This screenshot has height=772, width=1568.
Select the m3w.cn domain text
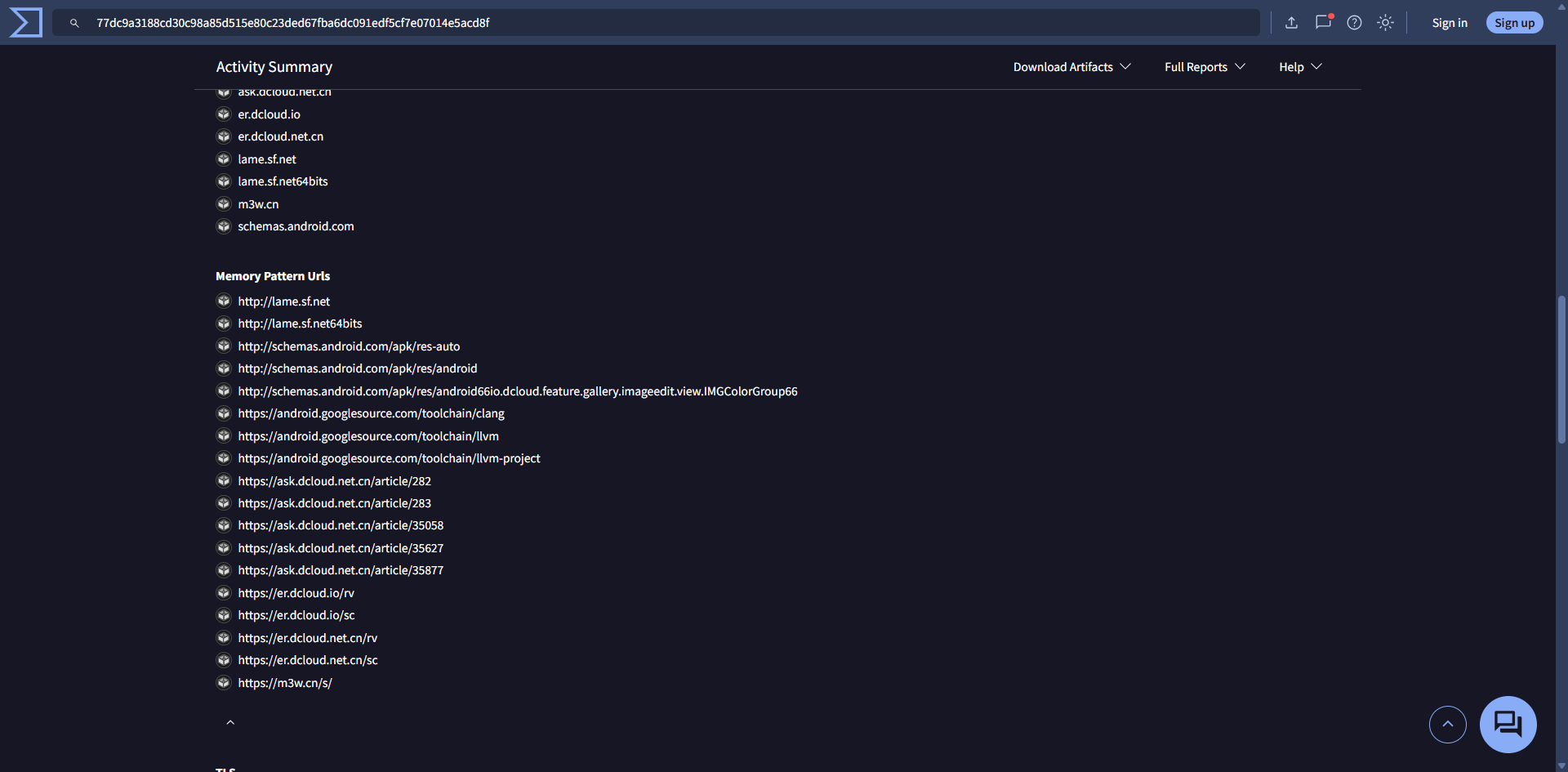click(258, 204)
